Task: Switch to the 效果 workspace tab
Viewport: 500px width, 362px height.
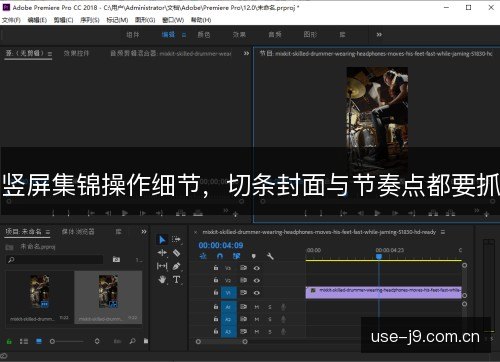Action: (239, 34)
